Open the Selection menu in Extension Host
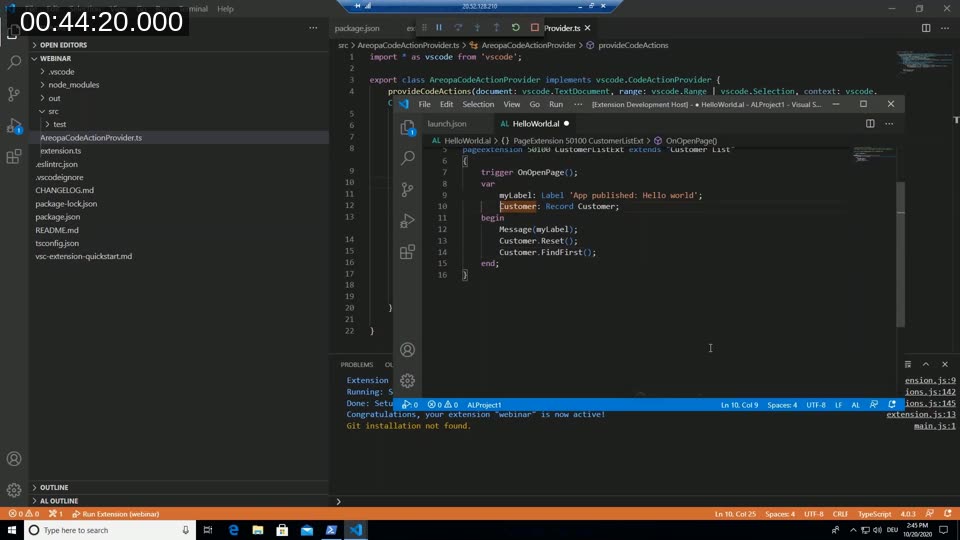 (478, 104)
